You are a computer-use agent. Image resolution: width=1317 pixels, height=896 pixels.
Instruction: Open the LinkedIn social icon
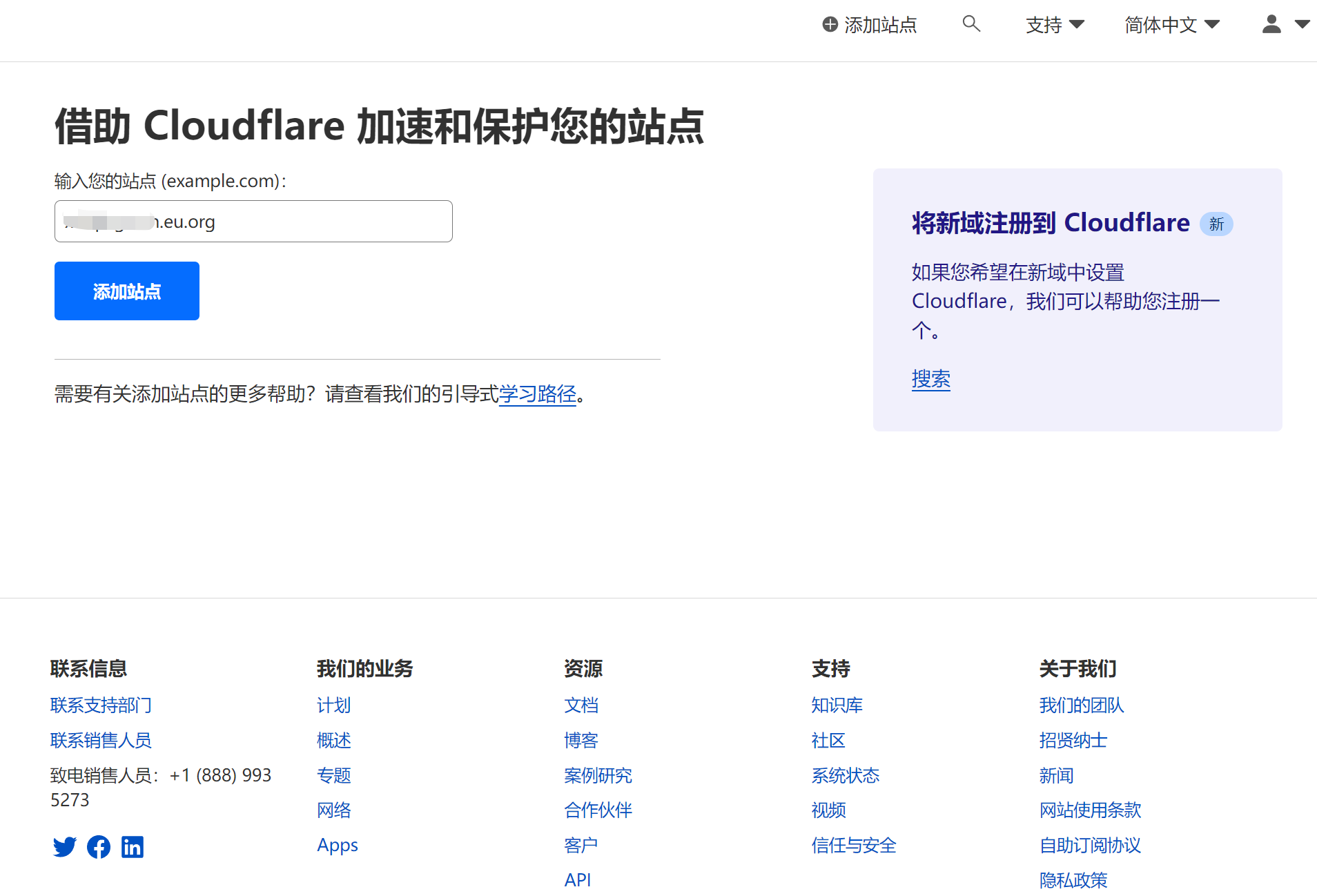pyautogui.click(x=133, y=846)
